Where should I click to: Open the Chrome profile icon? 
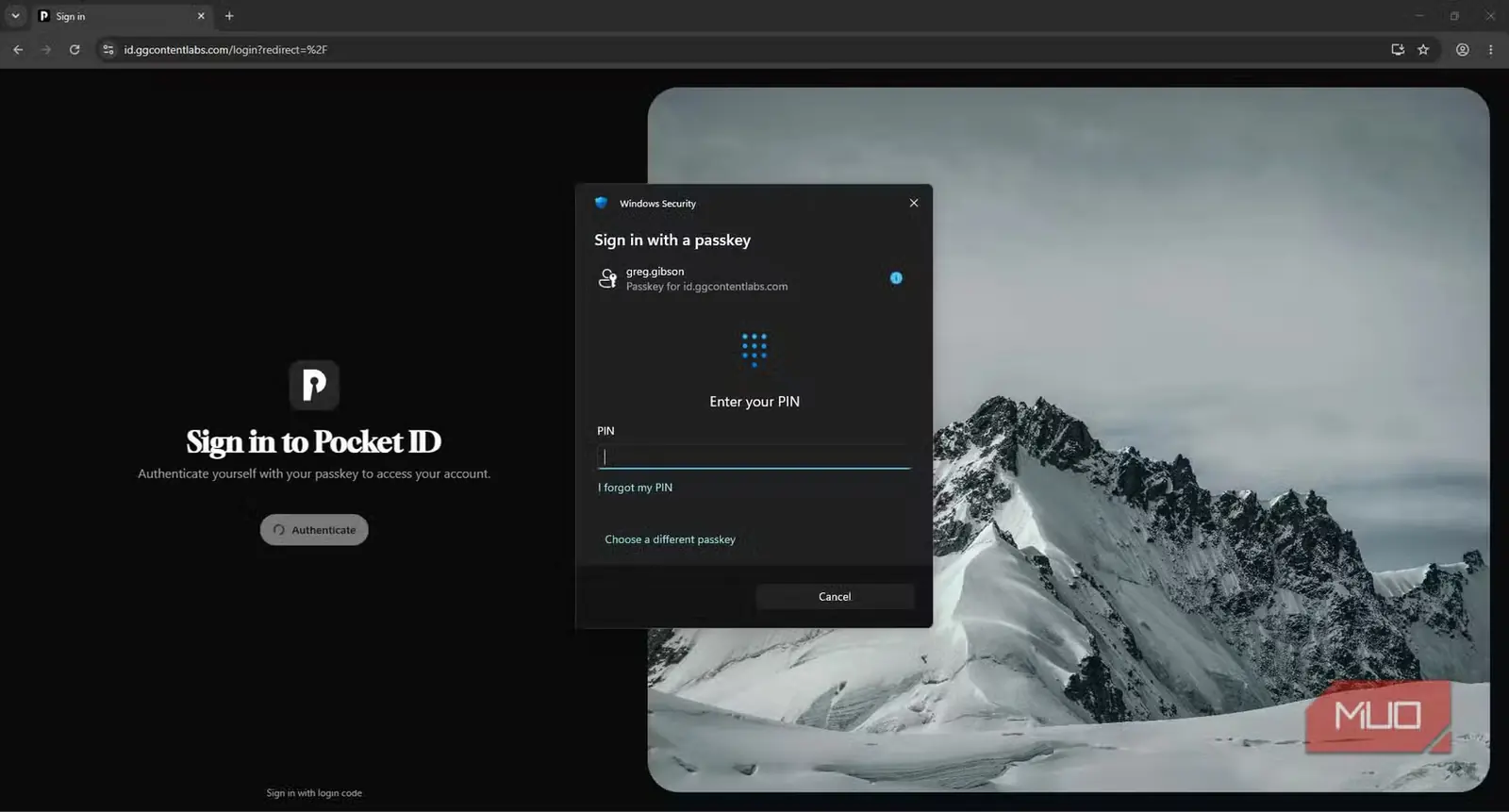coord(1463,50)
